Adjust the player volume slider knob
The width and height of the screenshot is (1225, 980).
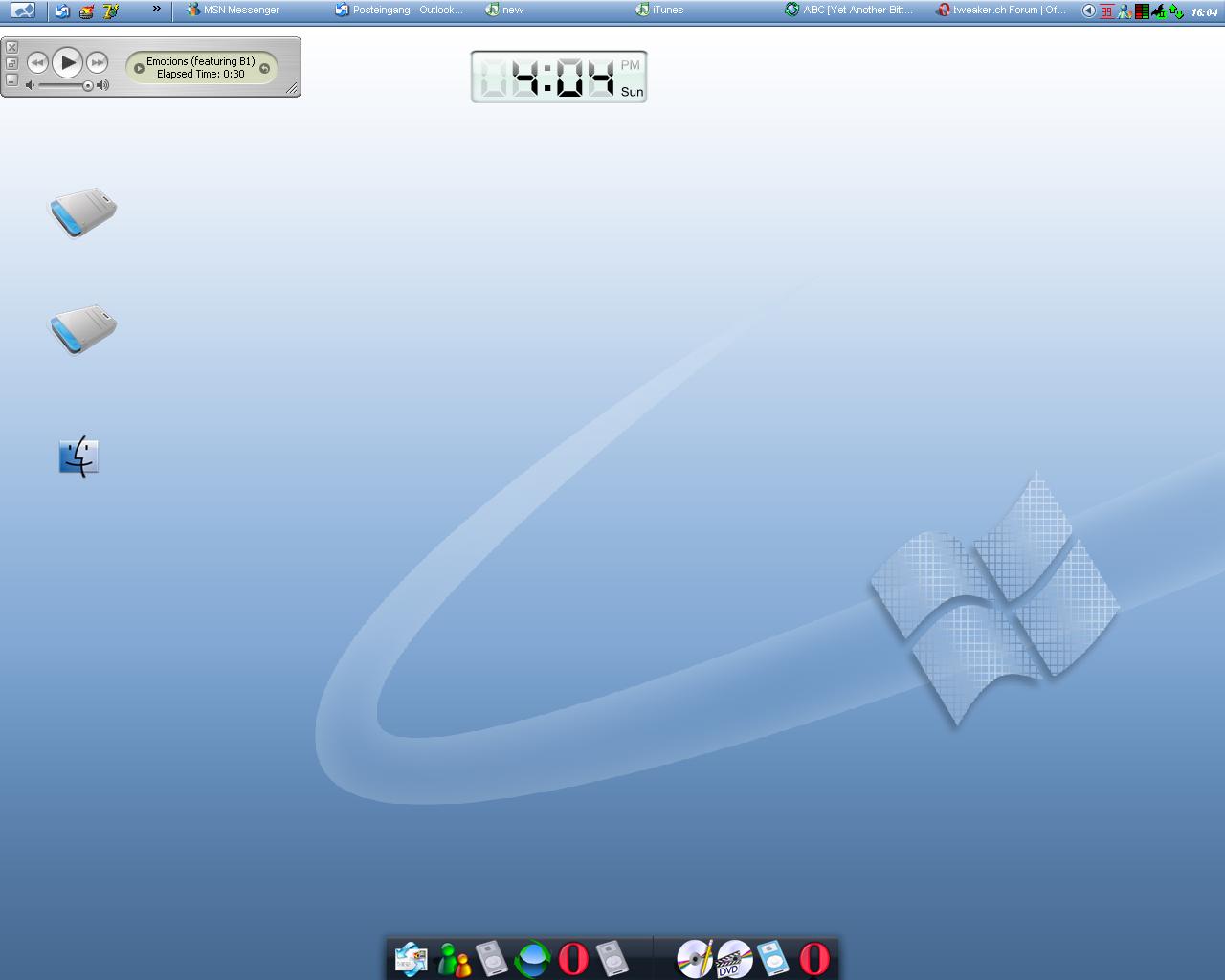(x=88, y=86)
